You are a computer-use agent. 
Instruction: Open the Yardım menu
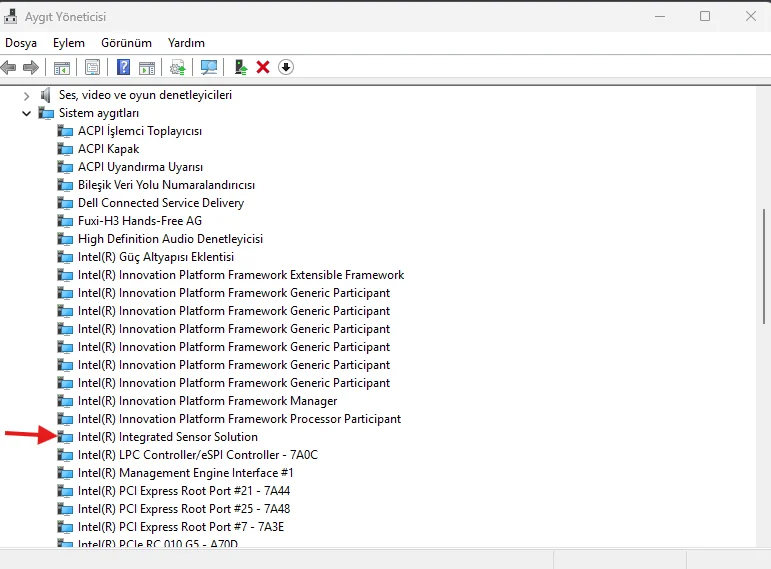coord(186,43)
